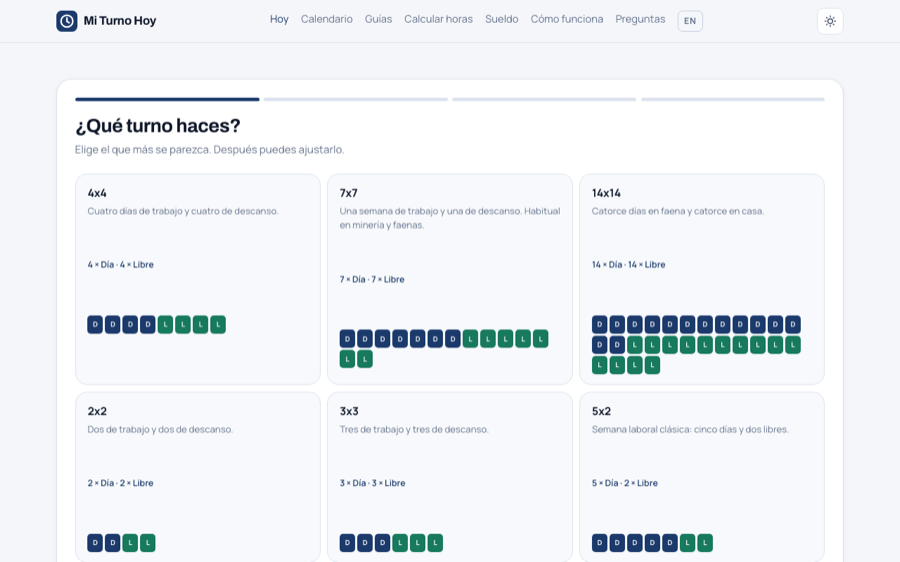900x562 pixels.
Task: Click the last L tile in 3x3 card
Action: tap(435, 542)
